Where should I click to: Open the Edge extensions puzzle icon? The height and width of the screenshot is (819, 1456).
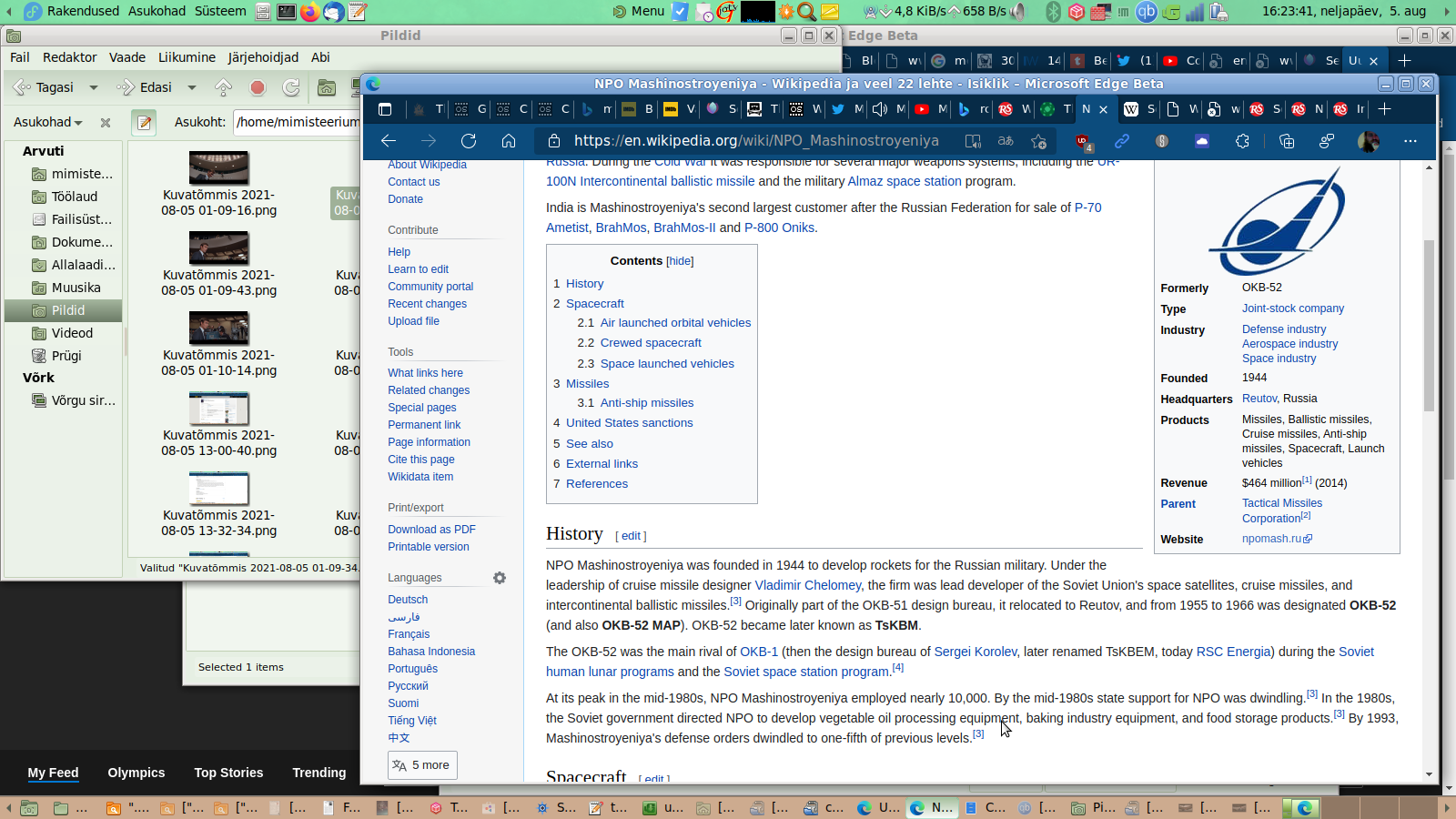click(1242, 141)
